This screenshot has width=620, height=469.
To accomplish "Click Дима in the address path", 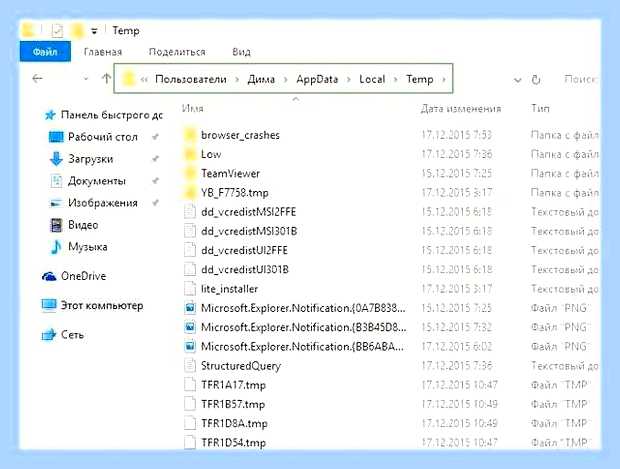I will coord(261,79).
